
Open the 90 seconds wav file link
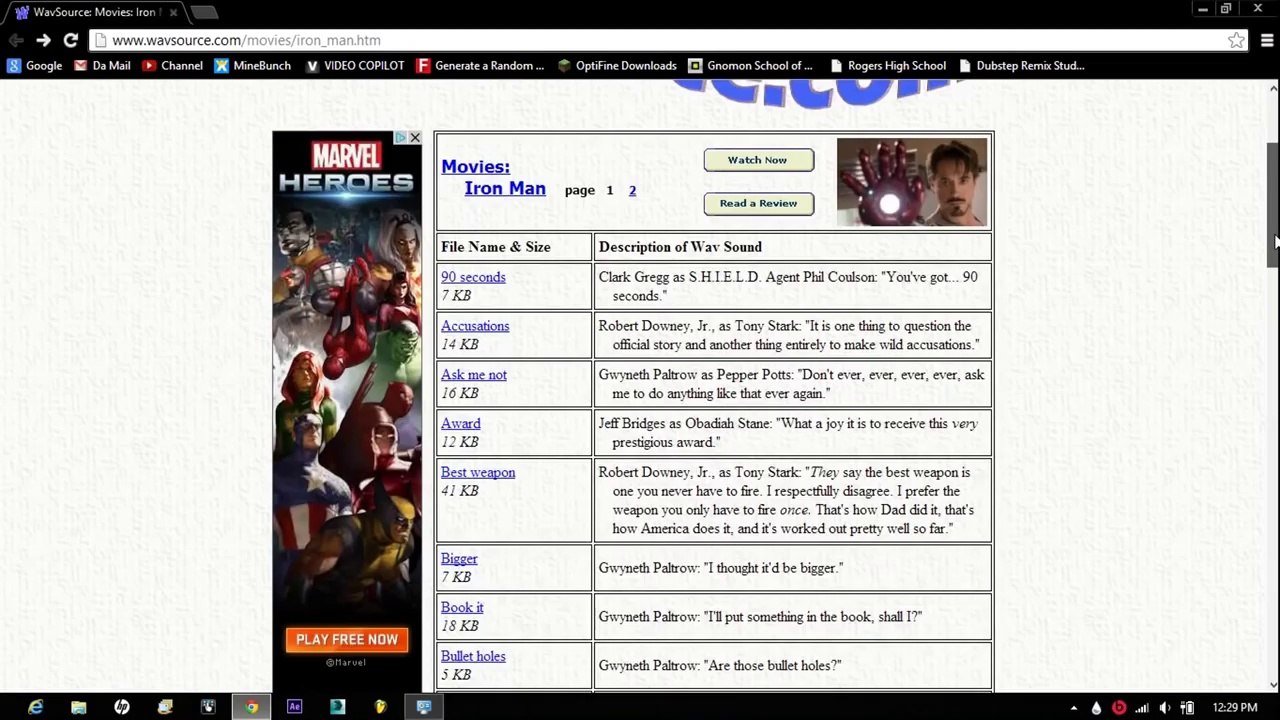[473, 277]
